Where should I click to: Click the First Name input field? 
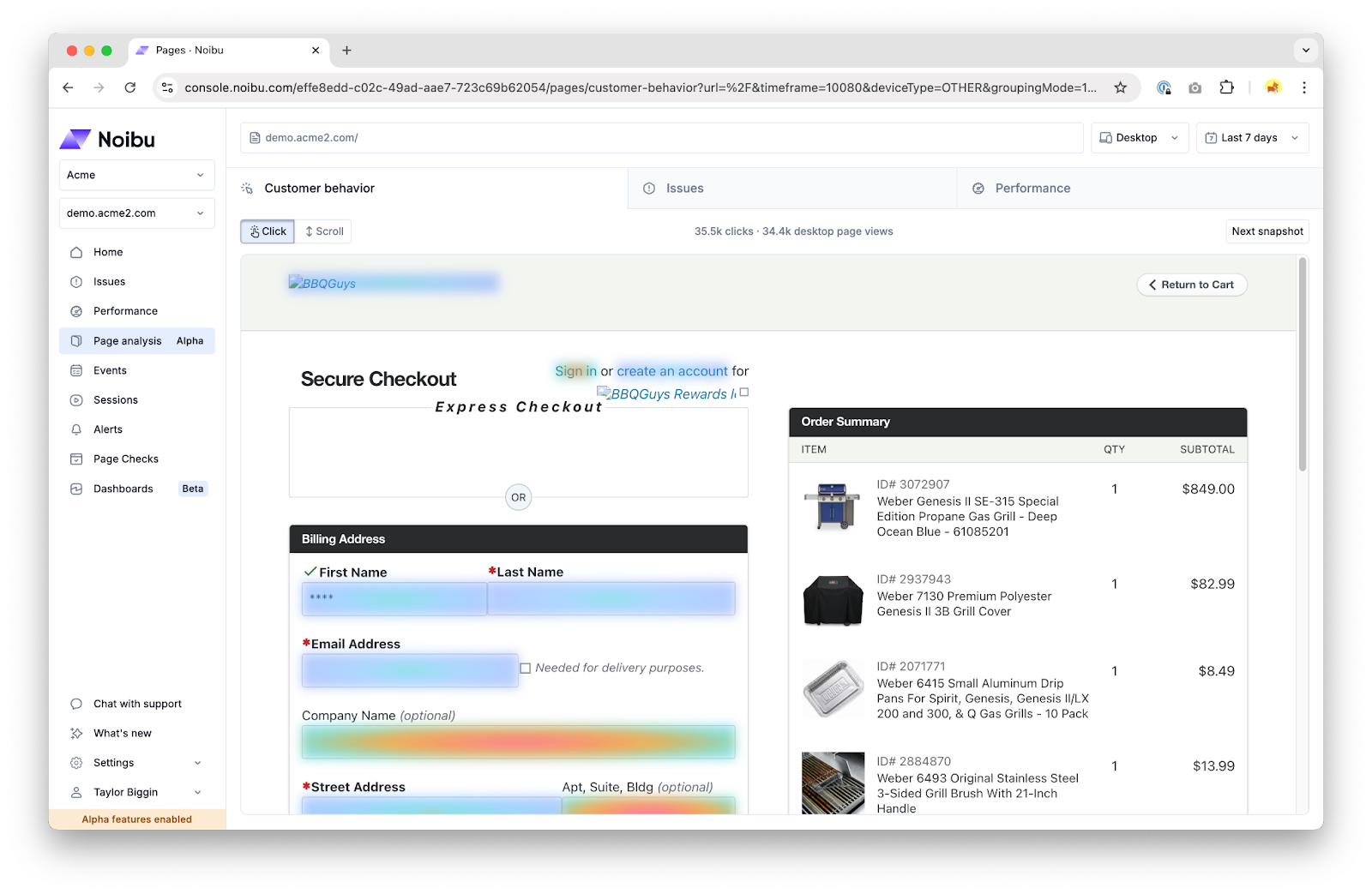394,598
